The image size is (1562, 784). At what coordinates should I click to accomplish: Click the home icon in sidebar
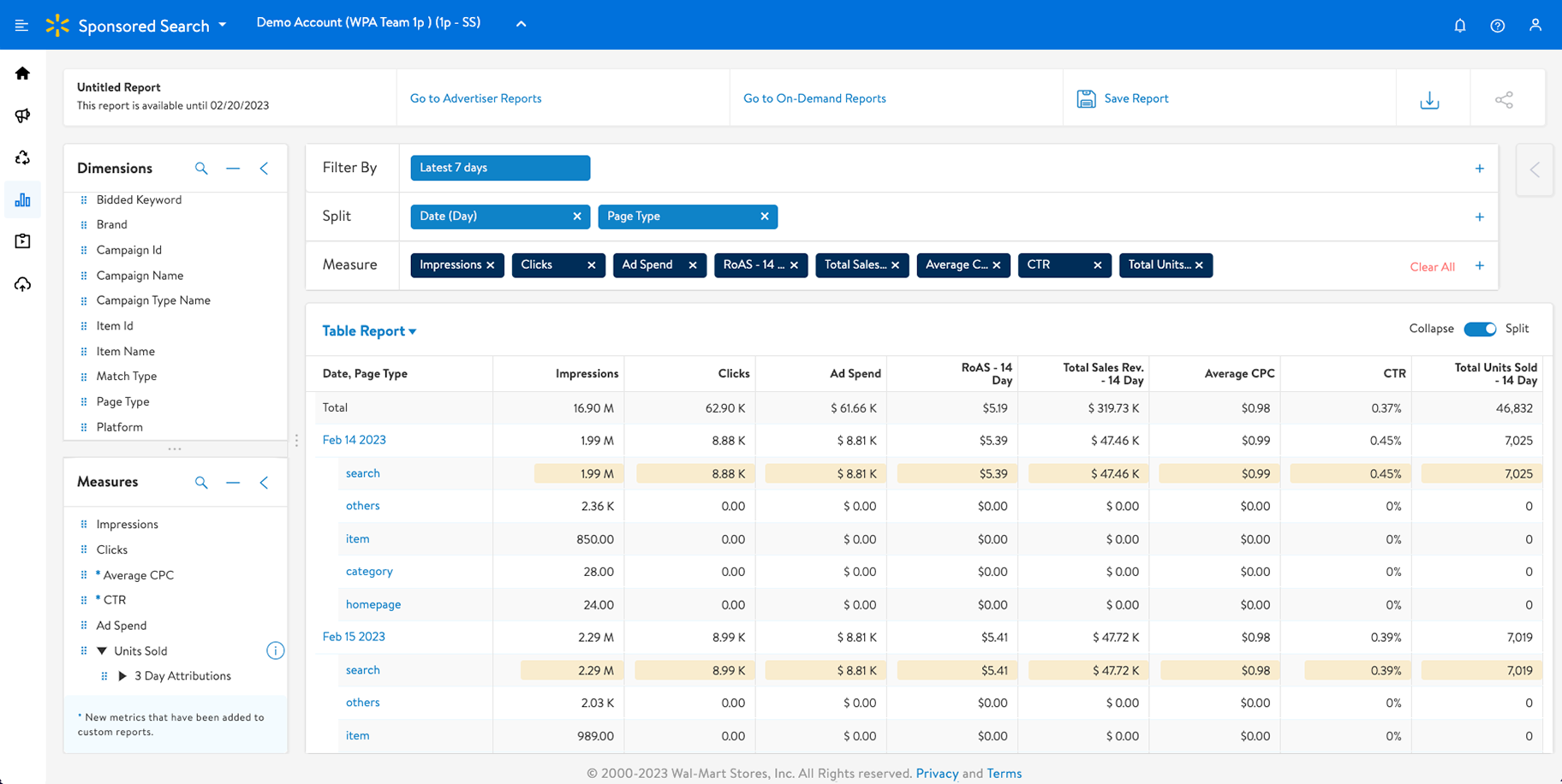click(x=23, y=74)
